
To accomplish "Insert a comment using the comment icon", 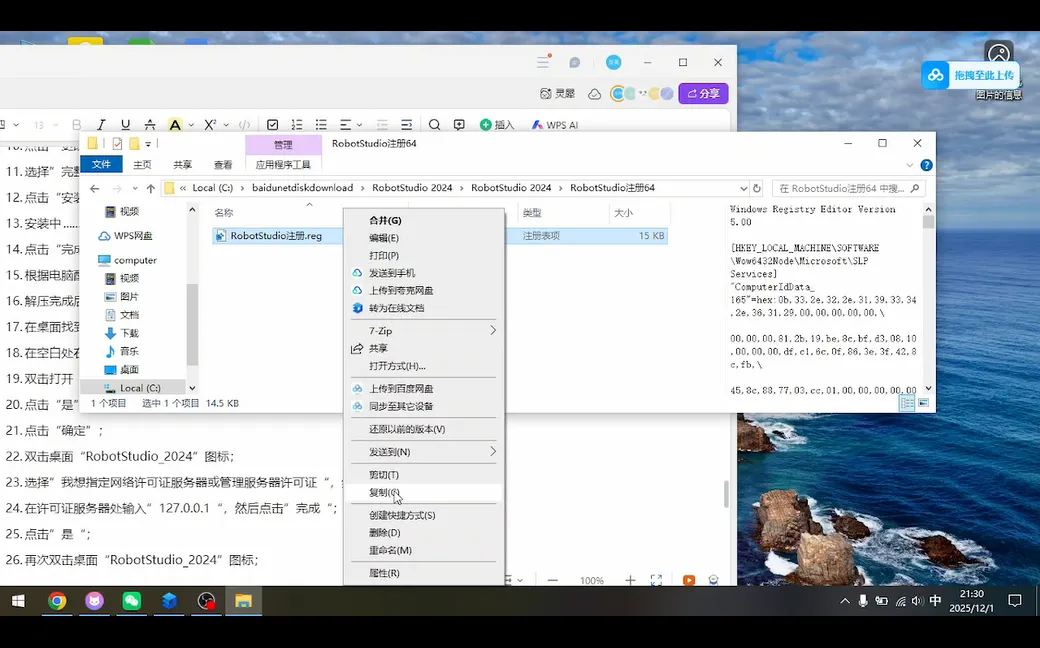I will [x=461, y=123].
